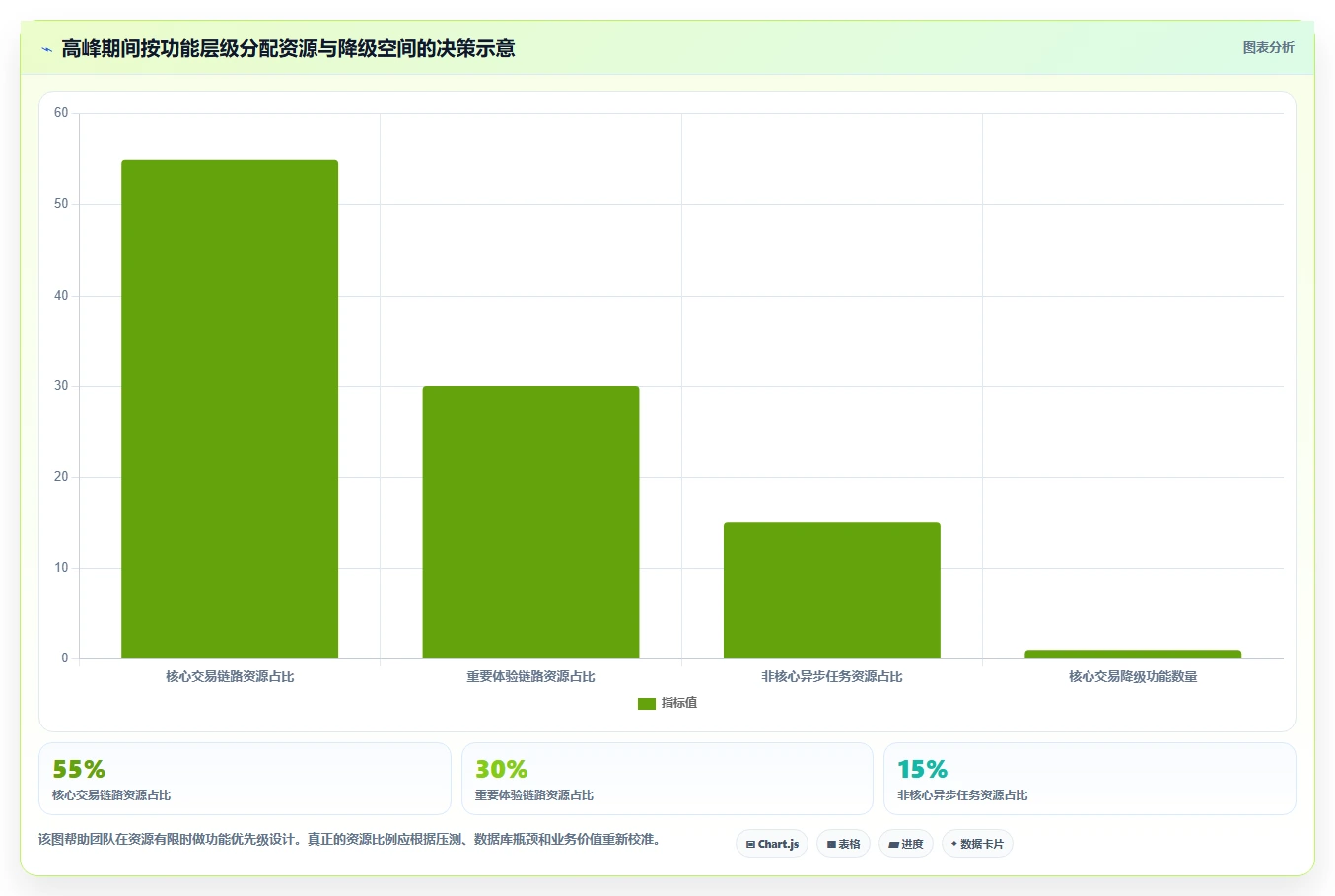The image size is (1335, 896).
Task: Click x-axis label 核心交易链路资源占比
Action: click(230, 677)
